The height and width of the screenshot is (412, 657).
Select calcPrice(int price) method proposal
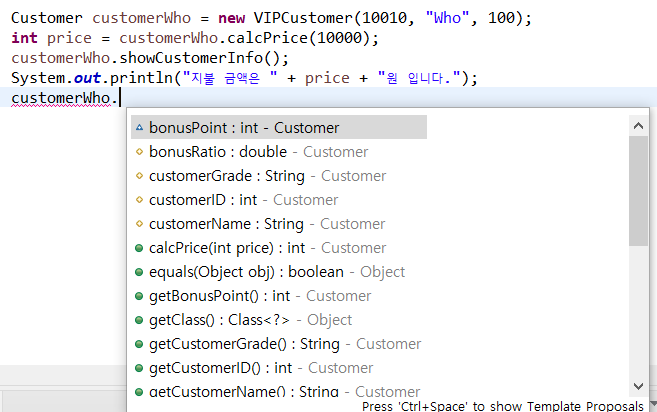click(267, 248)
